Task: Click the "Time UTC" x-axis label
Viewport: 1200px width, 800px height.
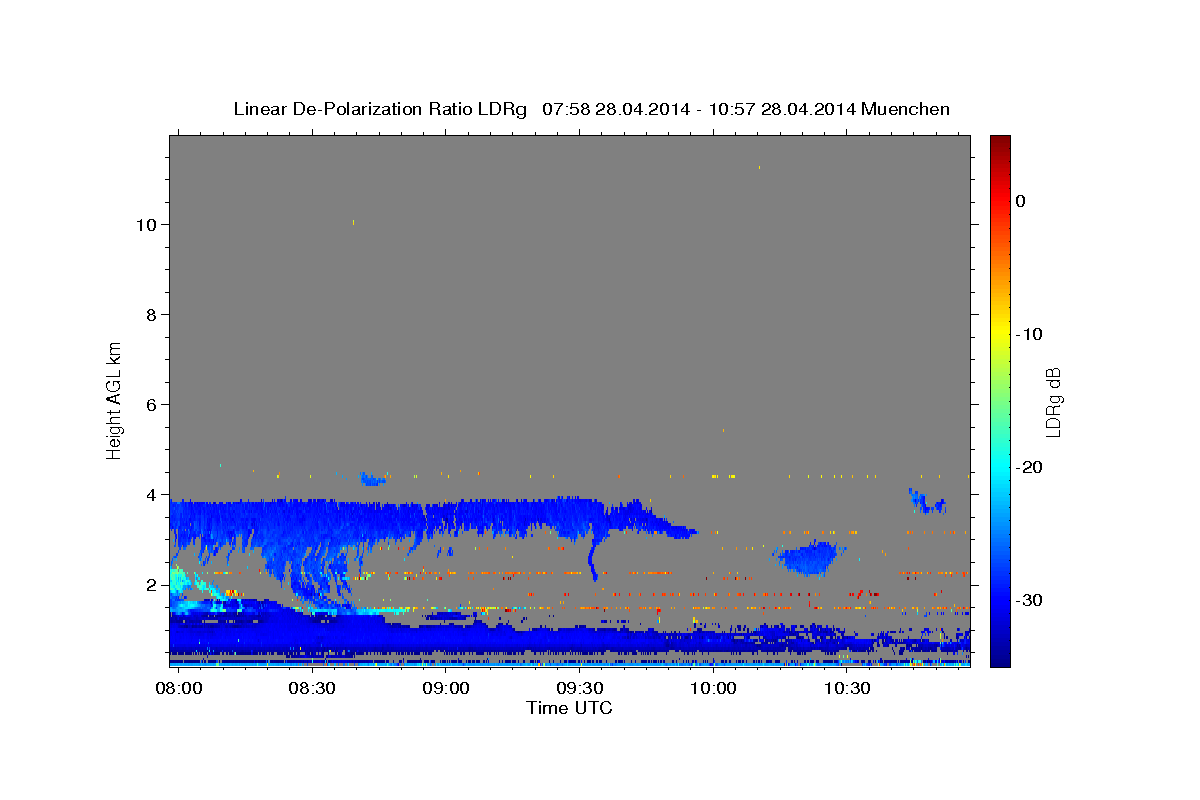Action: 569,708
